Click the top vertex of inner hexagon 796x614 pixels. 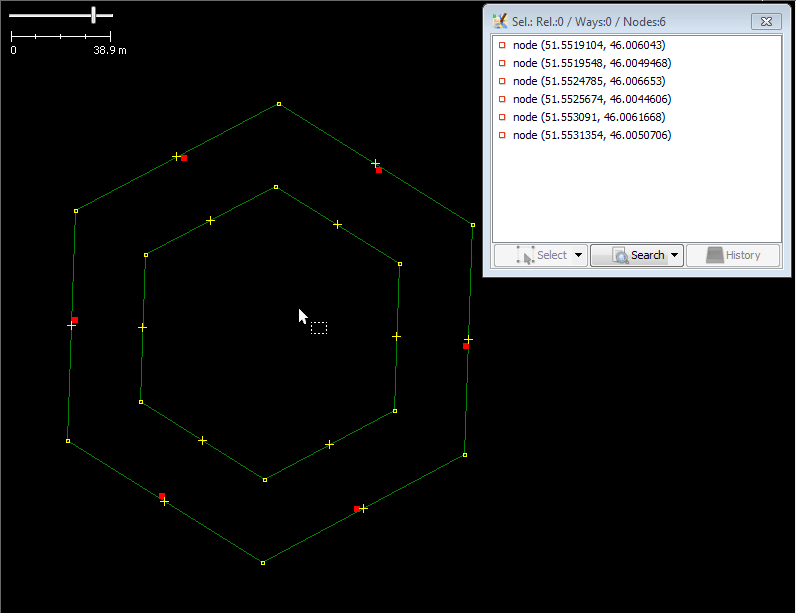click(x=276, y=187)
